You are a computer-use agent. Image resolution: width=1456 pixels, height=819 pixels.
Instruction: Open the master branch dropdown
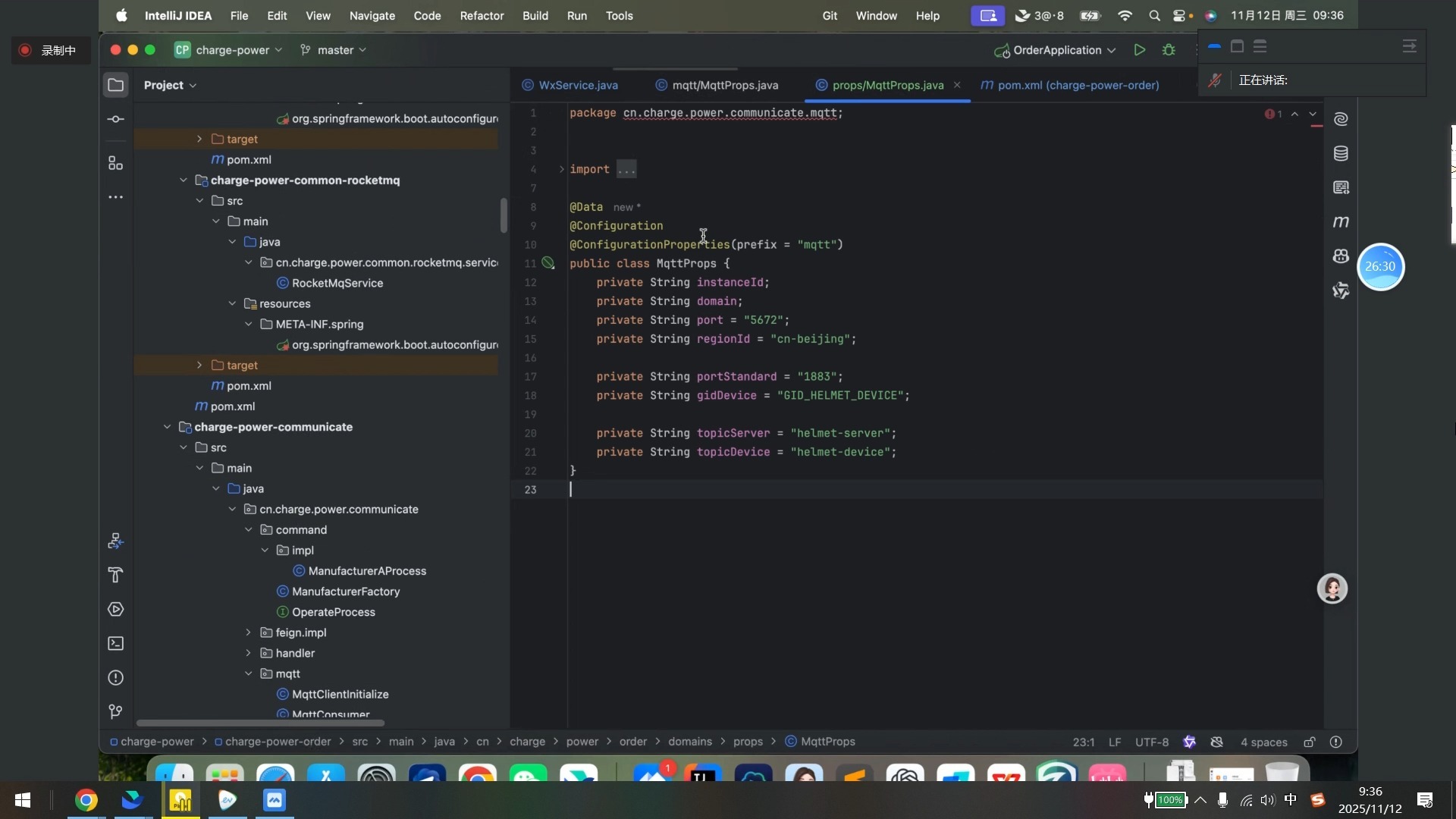tap(334, 50)
